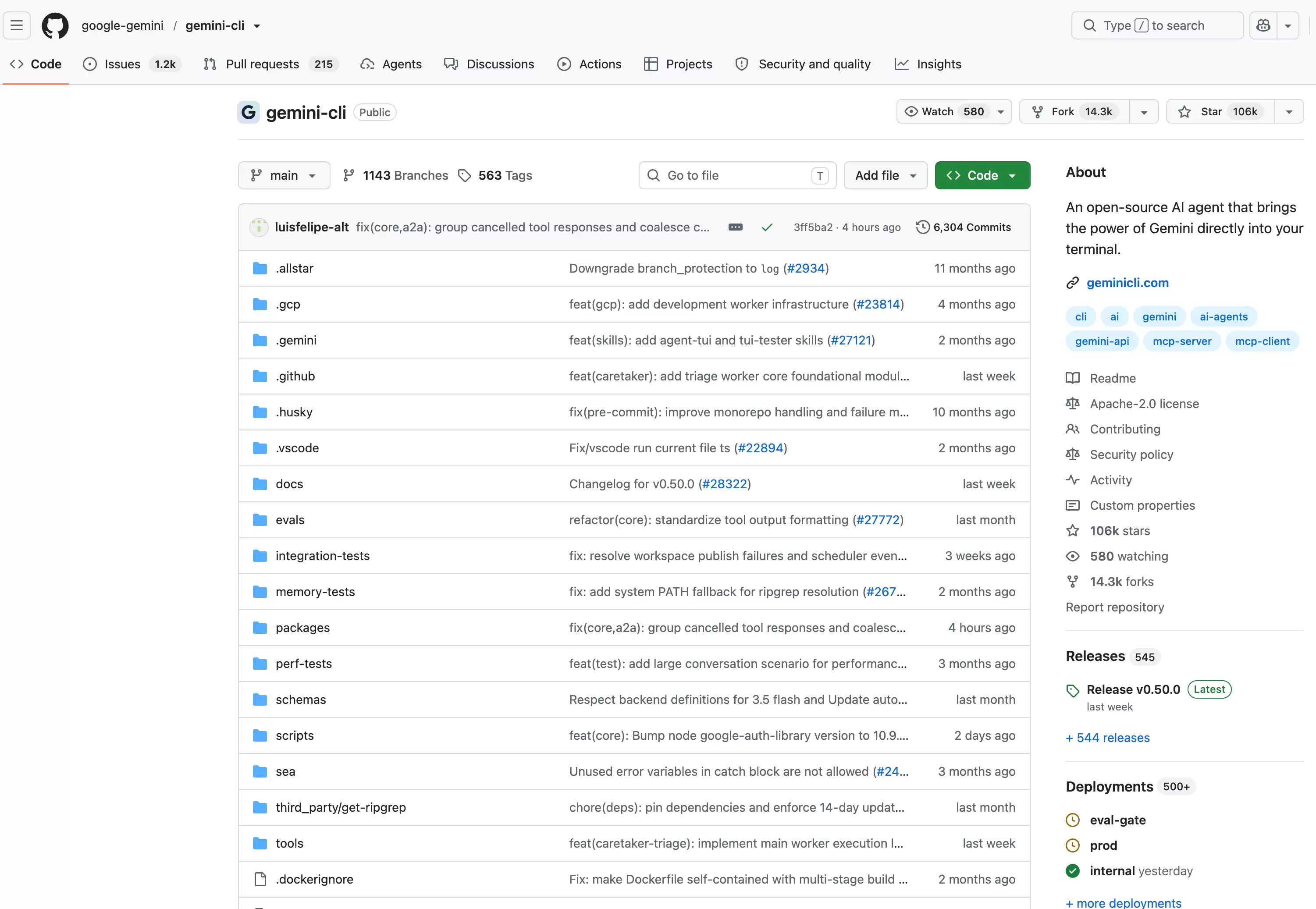The width and height of the screenshot is (1316, 909).
Task: Click the commit history clock icon
Action: pyautogui.click(x=922, y=227)
